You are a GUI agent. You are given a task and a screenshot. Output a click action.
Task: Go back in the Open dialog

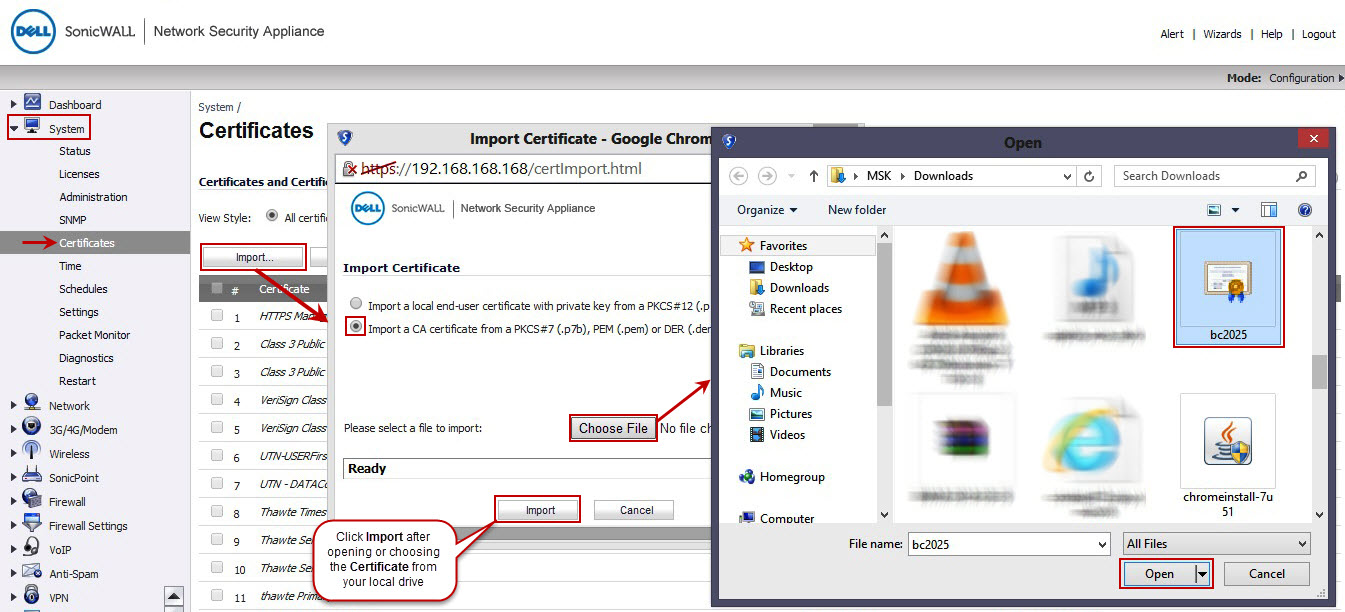tap(739, 176)
